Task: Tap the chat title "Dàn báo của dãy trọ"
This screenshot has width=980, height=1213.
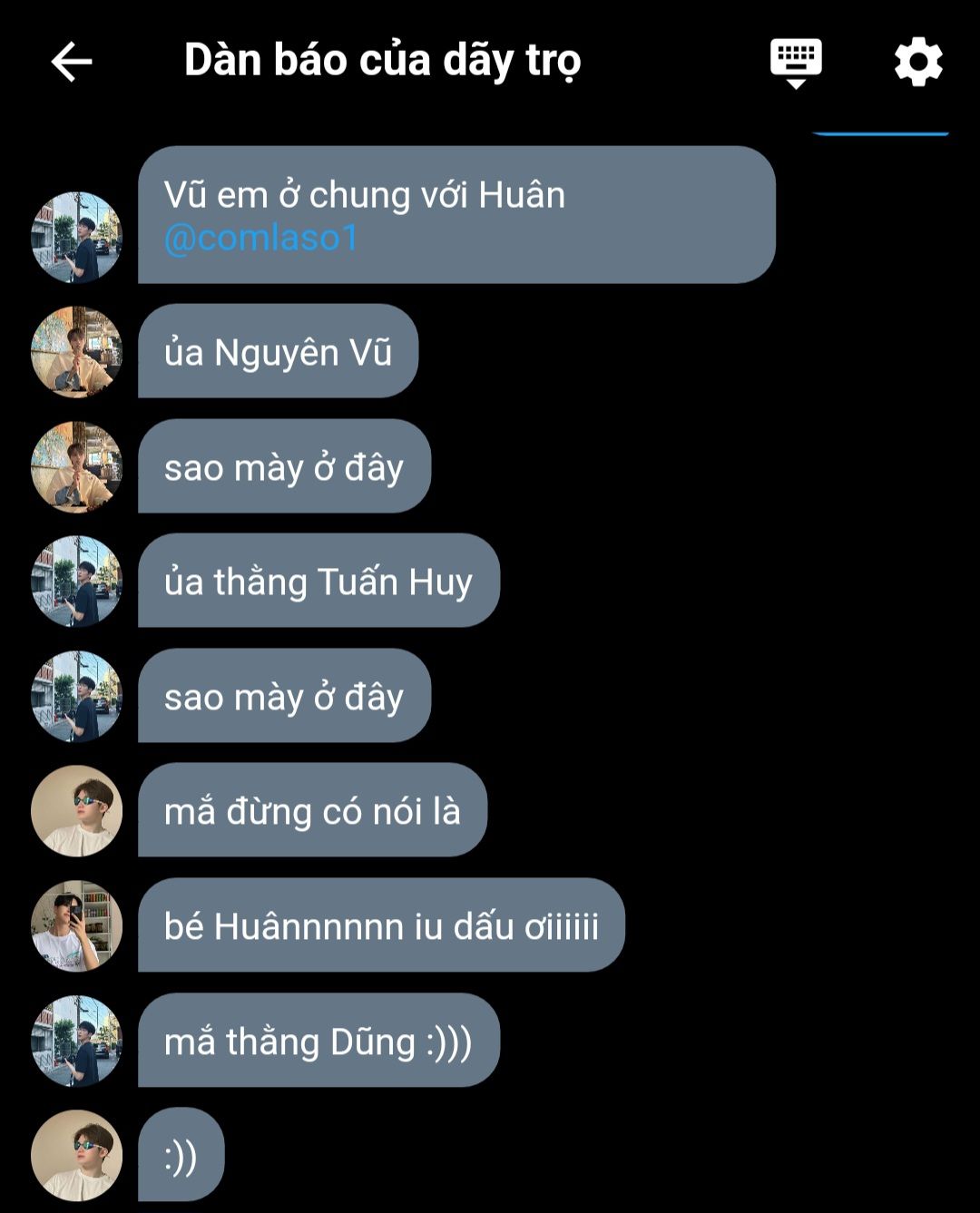Action: [382, 61]
